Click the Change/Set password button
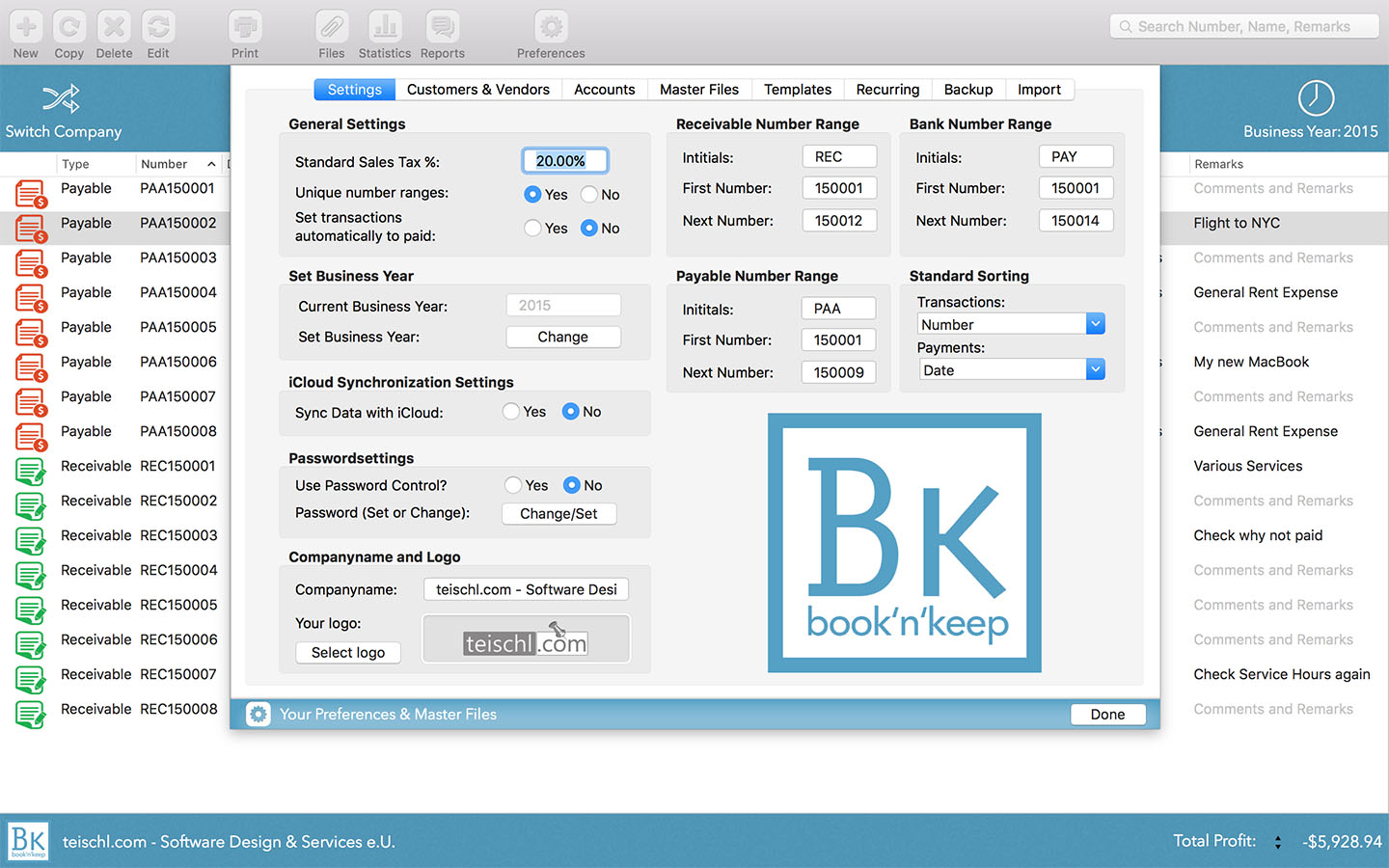This screenshot has width=1389, height=868. [559, 514]
